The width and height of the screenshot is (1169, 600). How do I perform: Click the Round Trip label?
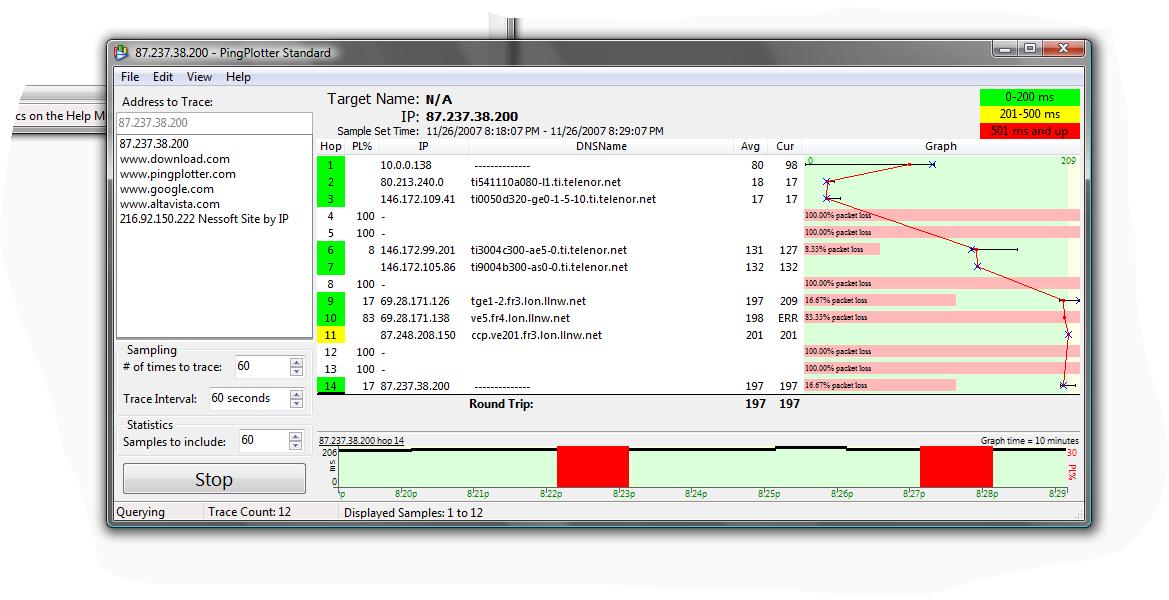[x=501, y=404]
